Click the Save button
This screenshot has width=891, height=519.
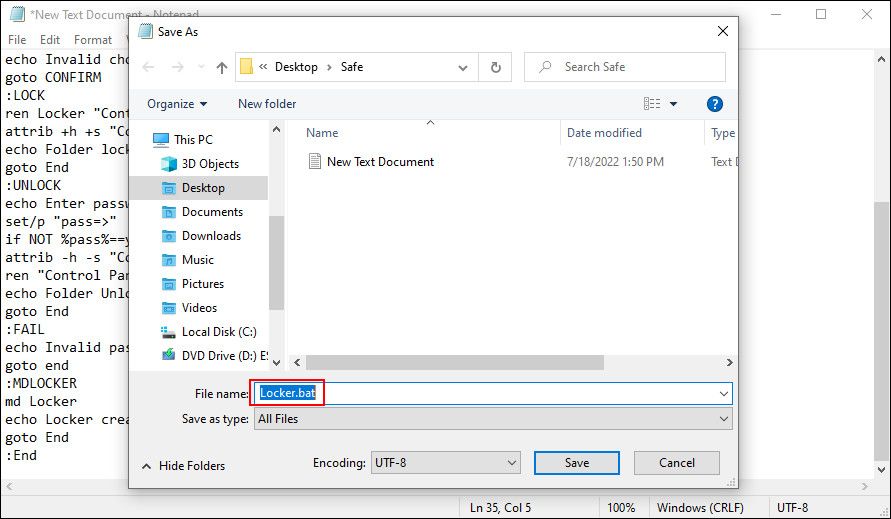(577, 463)
